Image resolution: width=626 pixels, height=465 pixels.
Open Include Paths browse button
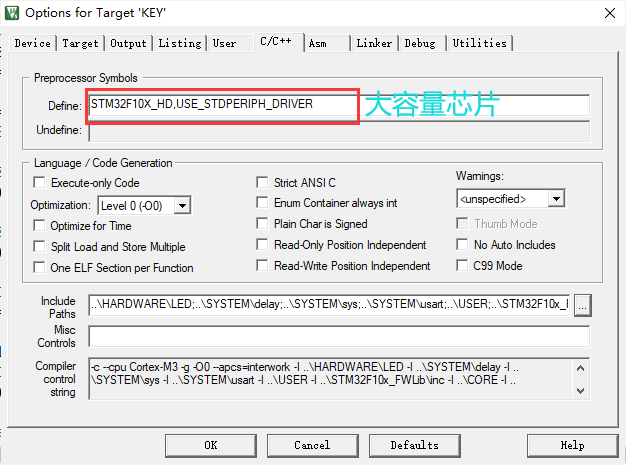click(582, 306)
